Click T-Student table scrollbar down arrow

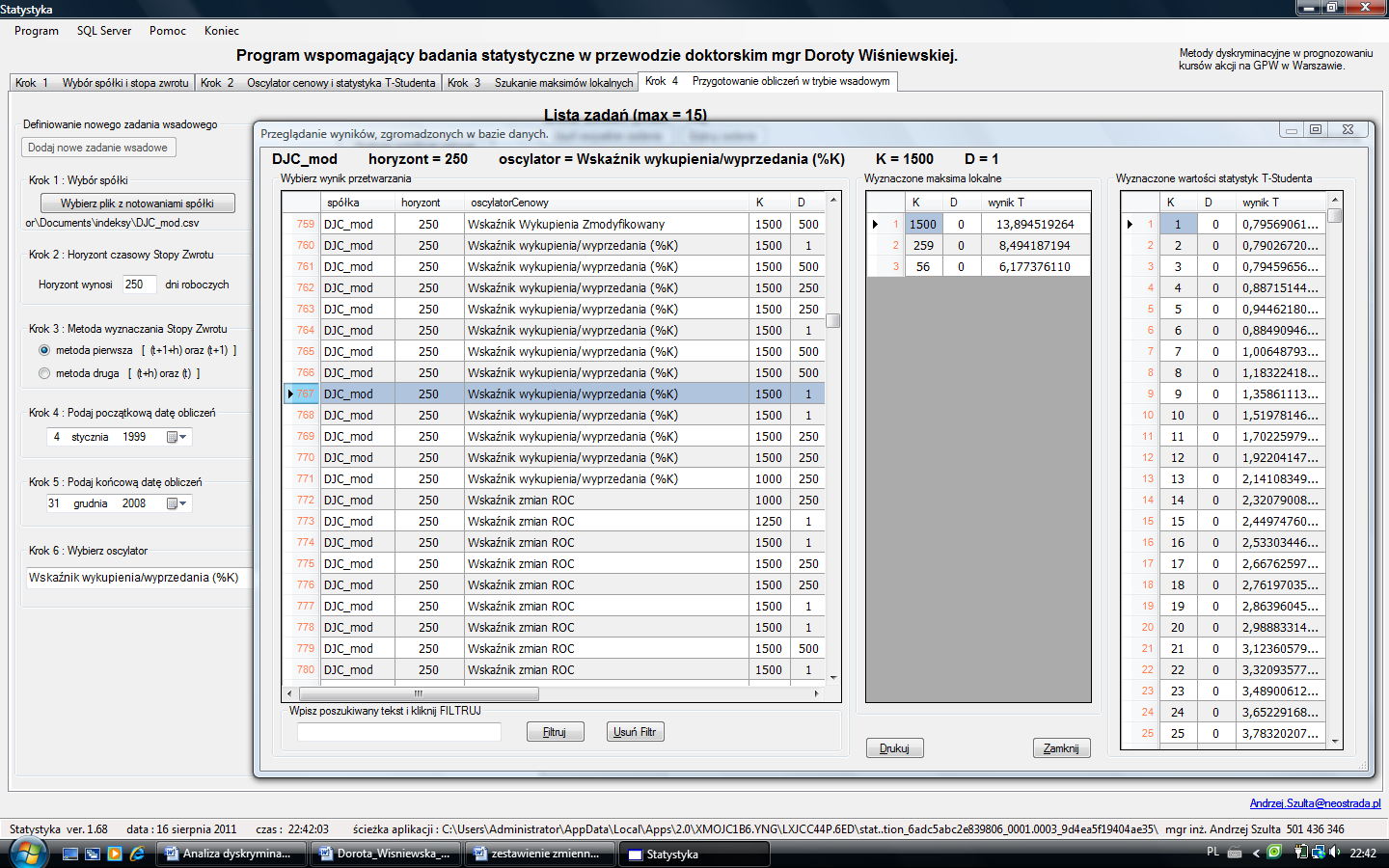click(1335, 741)
